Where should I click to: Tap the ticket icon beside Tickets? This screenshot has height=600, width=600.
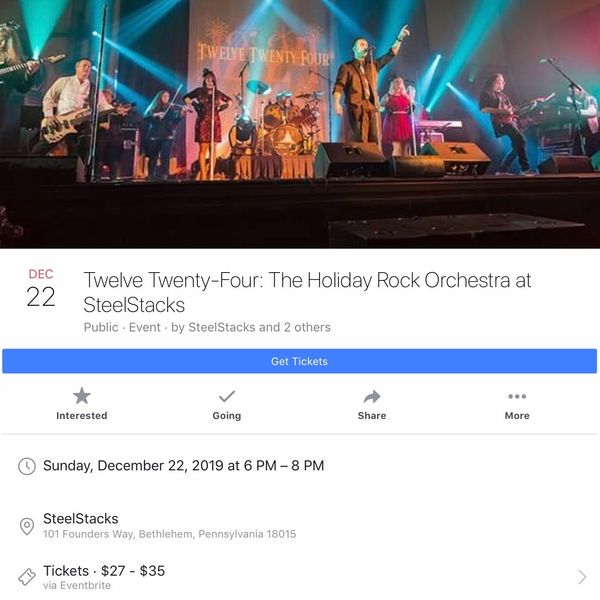pos(27,577)
